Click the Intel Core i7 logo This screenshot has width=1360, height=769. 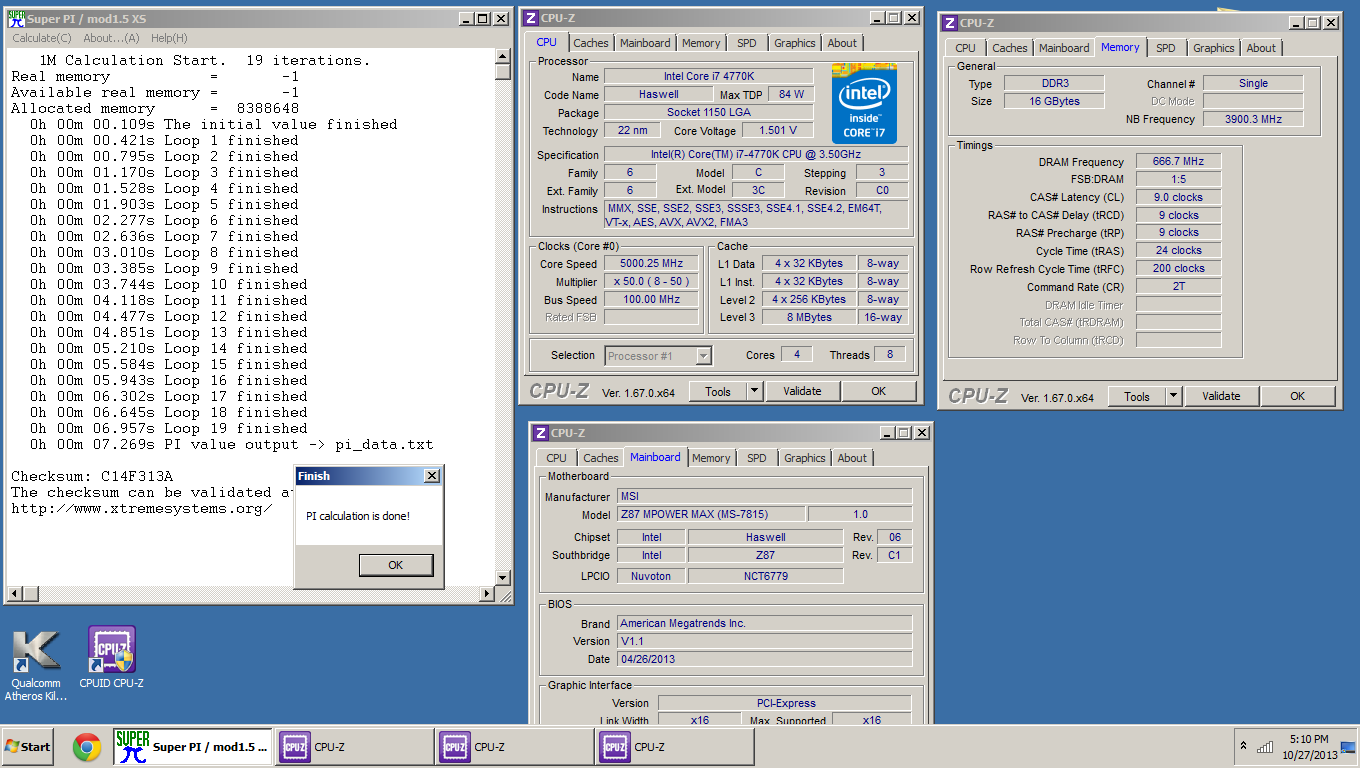click(x=864, y=104)
